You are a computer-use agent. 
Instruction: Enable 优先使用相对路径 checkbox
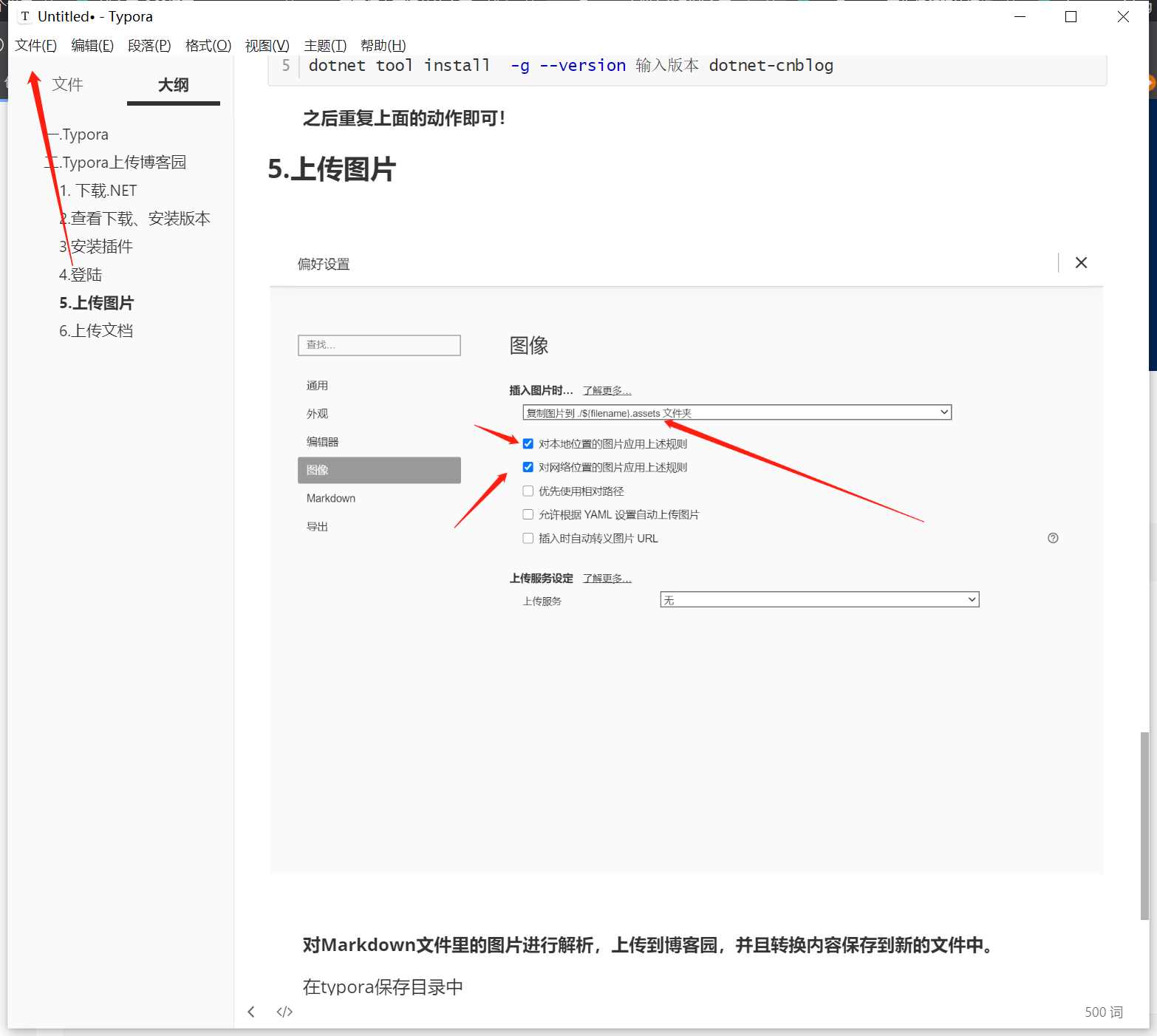(x=528, y=491)
